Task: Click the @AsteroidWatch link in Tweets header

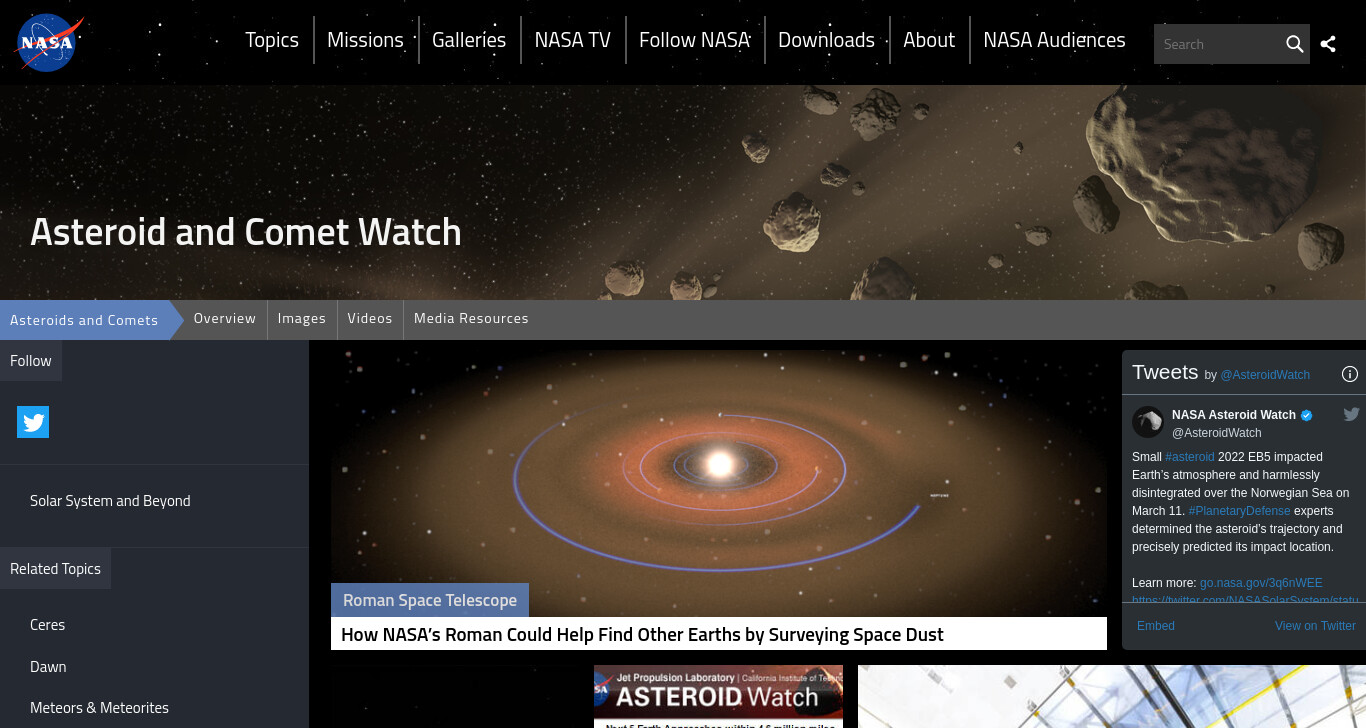Action: coord(1265,375)
